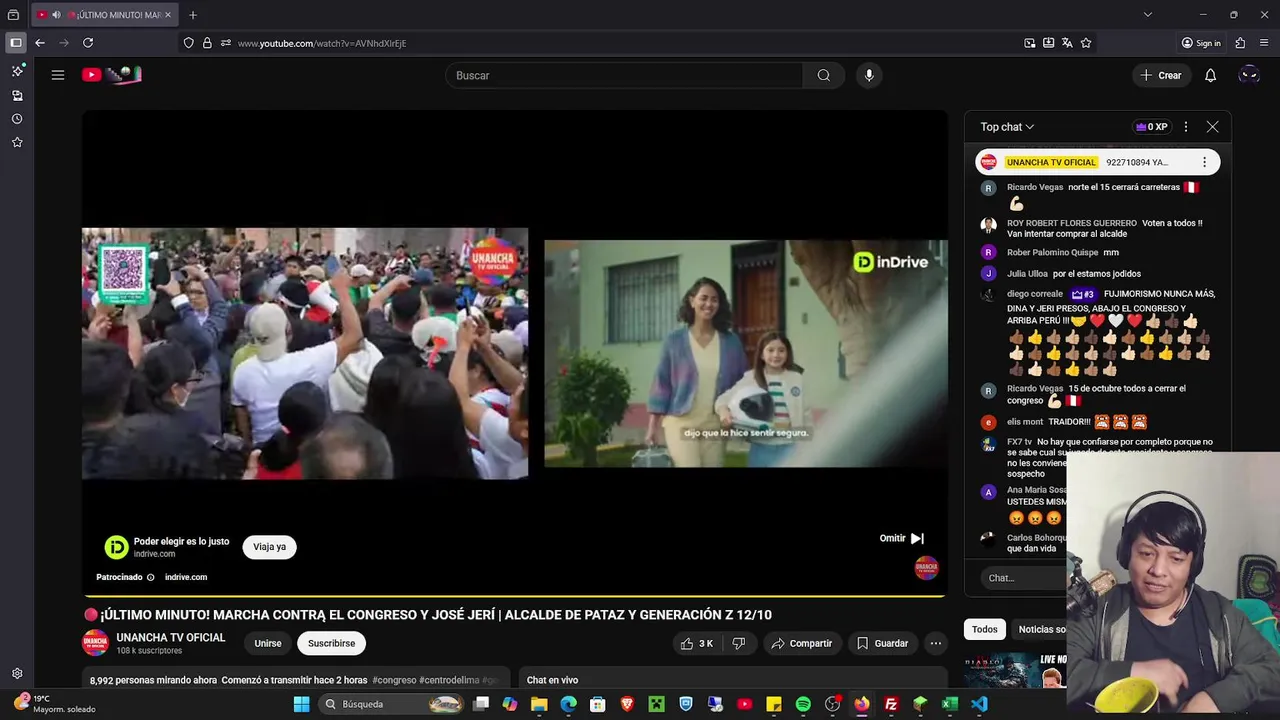Viewport: 1280px width, 720px height.
Task: Open the Crear button
Action: (x=1161, y=75)
